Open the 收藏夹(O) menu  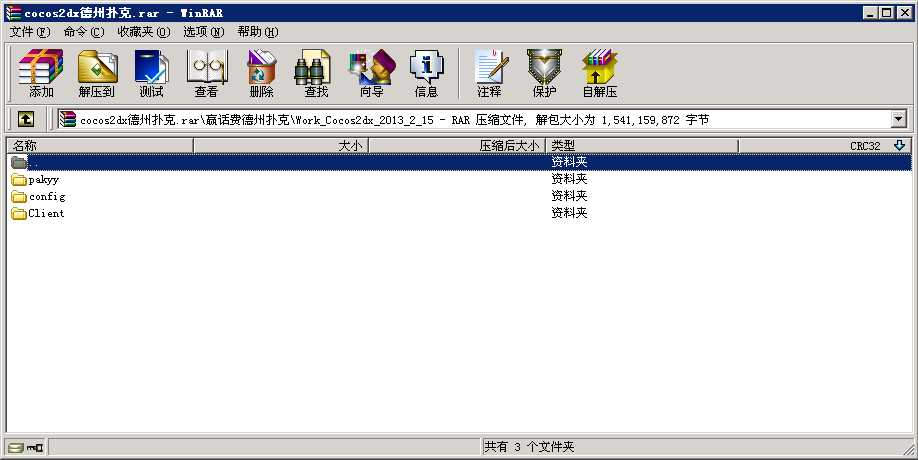pos(143,32)
